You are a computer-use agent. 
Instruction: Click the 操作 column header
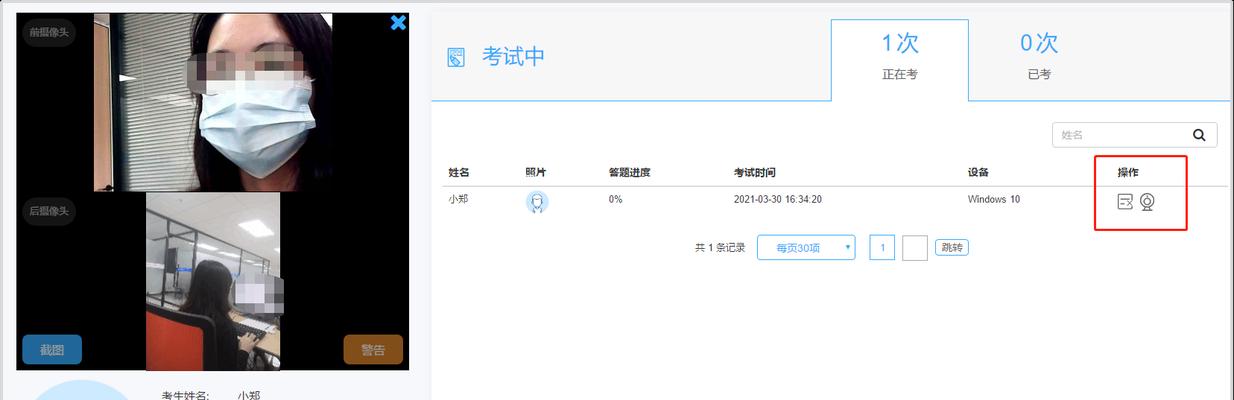[x=1128, y=173]
